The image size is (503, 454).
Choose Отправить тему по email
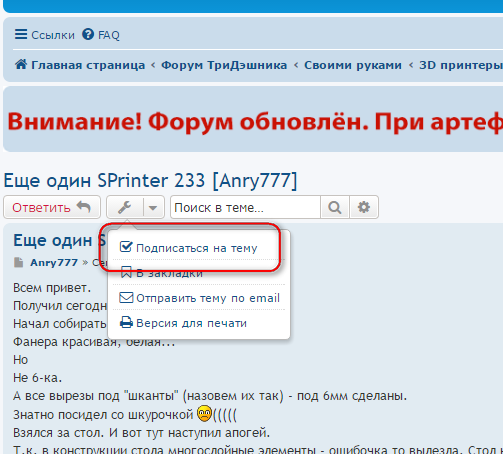[x=199, y=298]
